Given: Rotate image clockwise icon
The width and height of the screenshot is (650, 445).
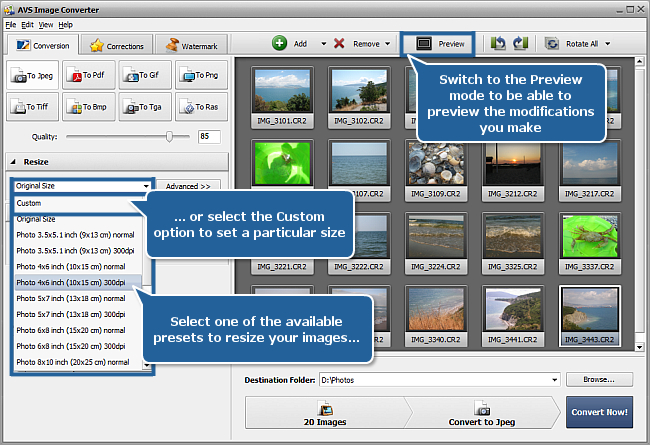Looking at the screenshot, I should [520, 43].
